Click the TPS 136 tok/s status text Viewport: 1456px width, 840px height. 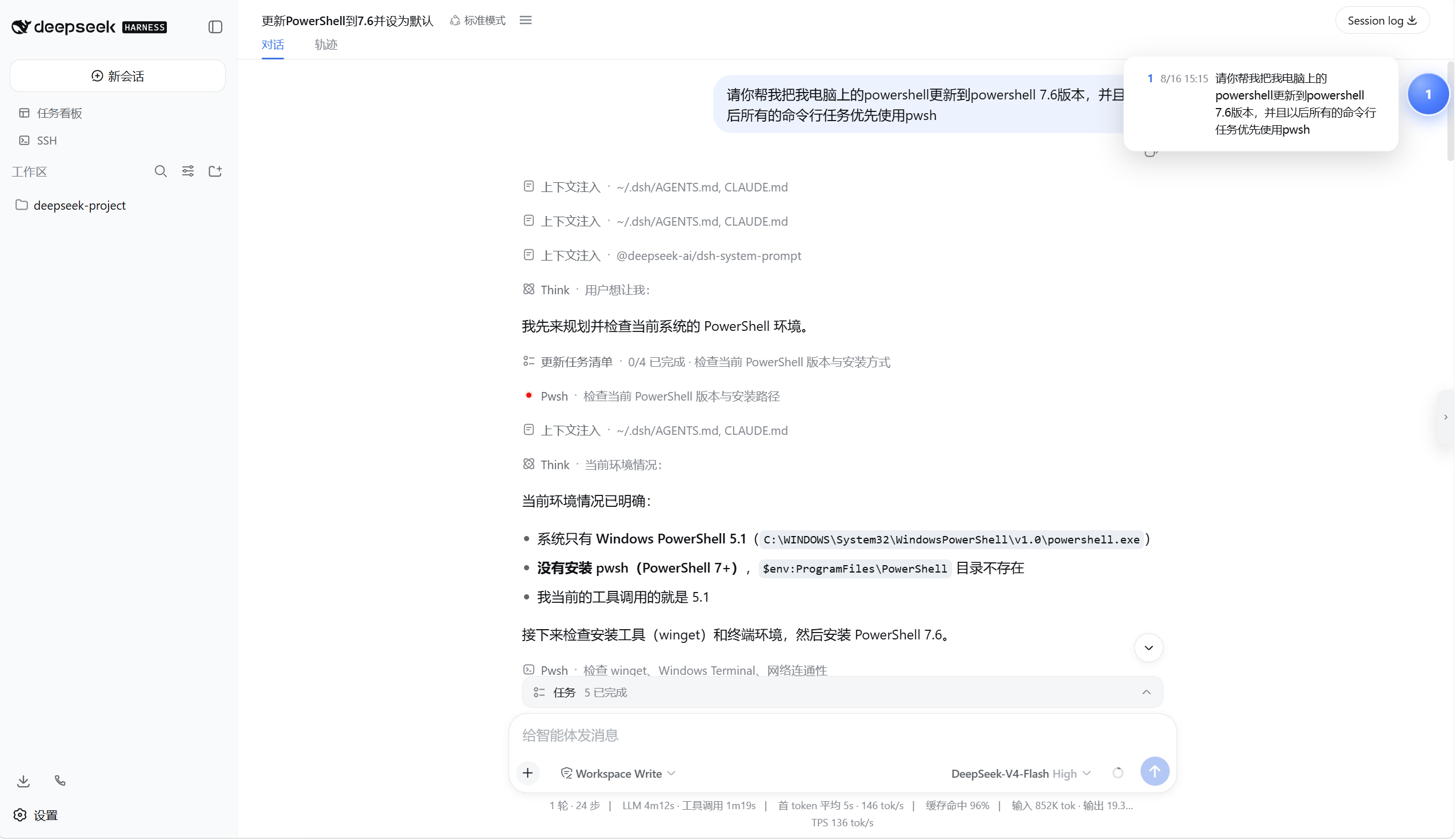[x=843, y=823]
